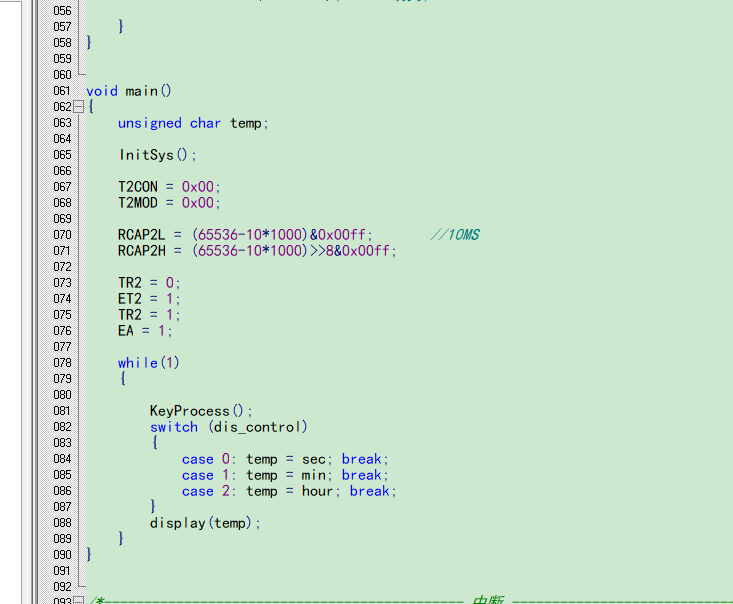Click line number 070 in the gutter
The width and height of the screenshot is (733, 604).
pyautogui.click(x=62, y=235)
